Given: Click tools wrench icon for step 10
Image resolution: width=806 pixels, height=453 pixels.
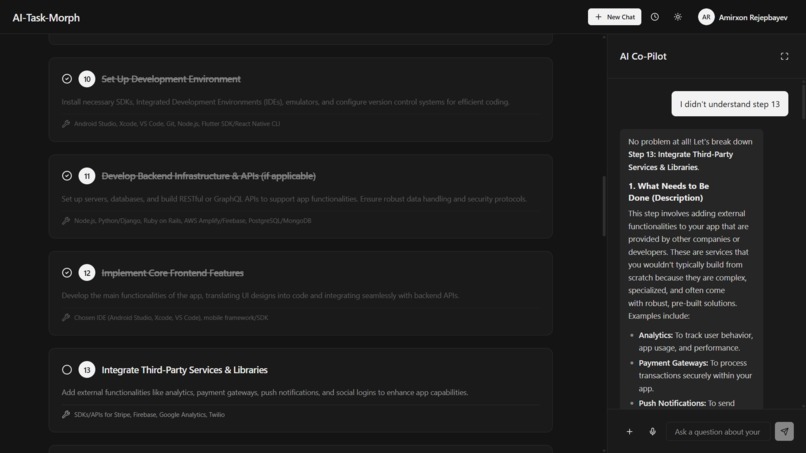Looking at the screenshot, I should click(x=66, y=123).
